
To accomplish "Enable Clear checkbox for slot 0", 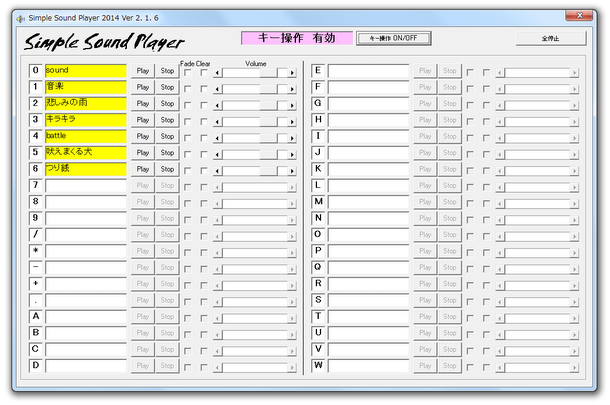I will coord(204,73).
